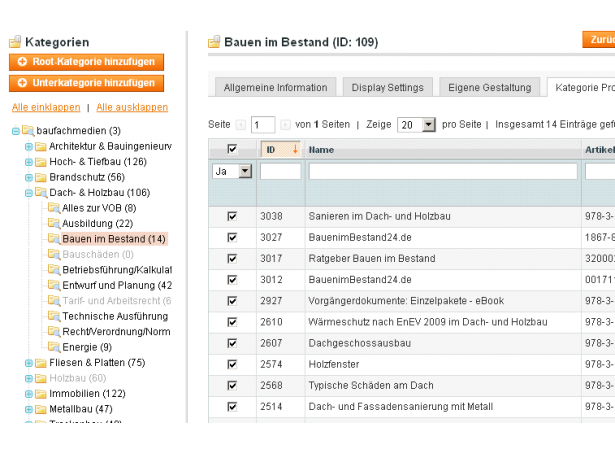Click the Zurück button
The height and width of the screenshot is (450, 615).
(x=599, y=40)
